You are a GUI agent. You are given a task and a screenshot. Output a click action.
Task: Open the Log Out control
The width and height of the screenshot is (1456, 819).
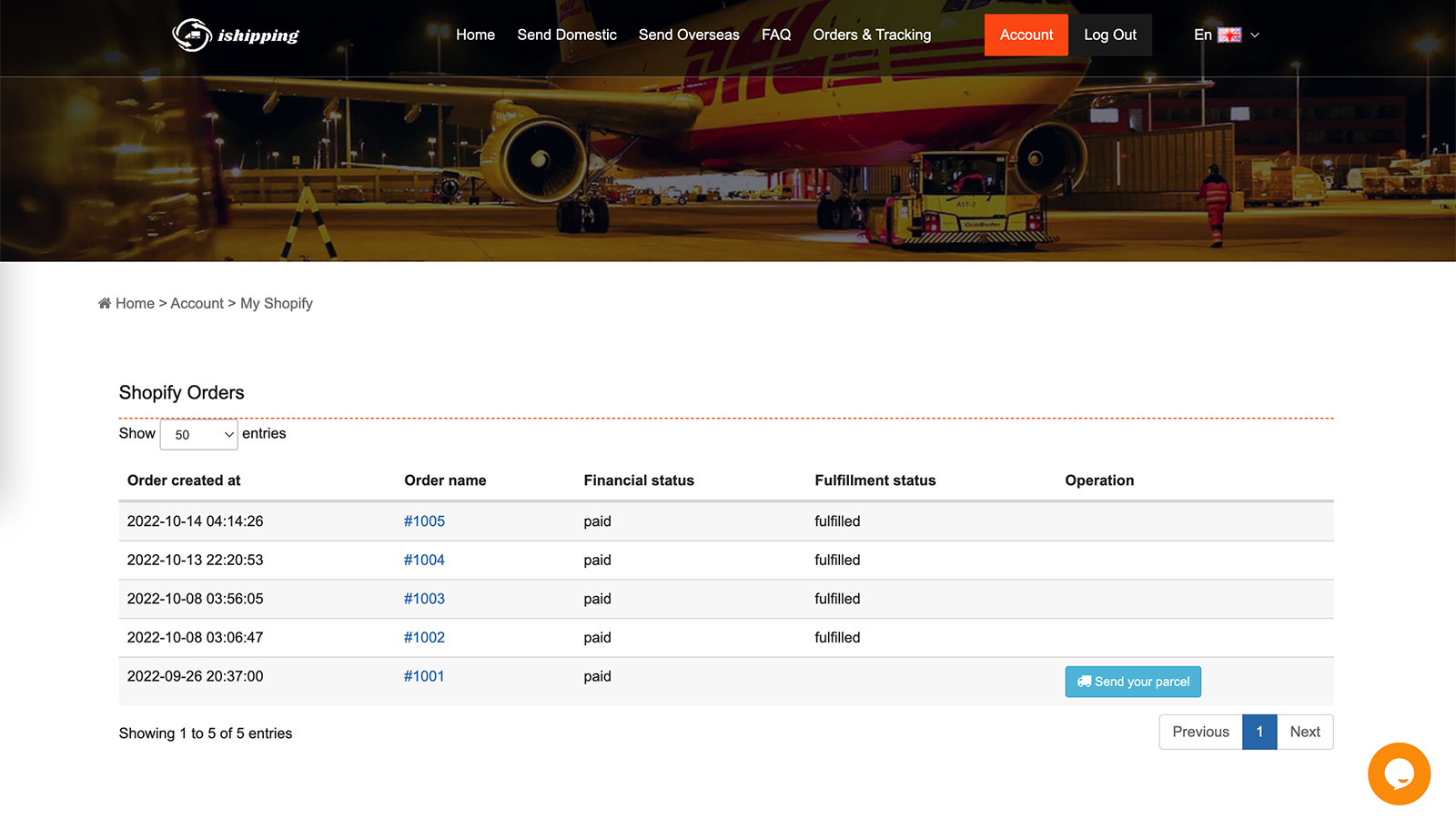(x=1110, y=35)
